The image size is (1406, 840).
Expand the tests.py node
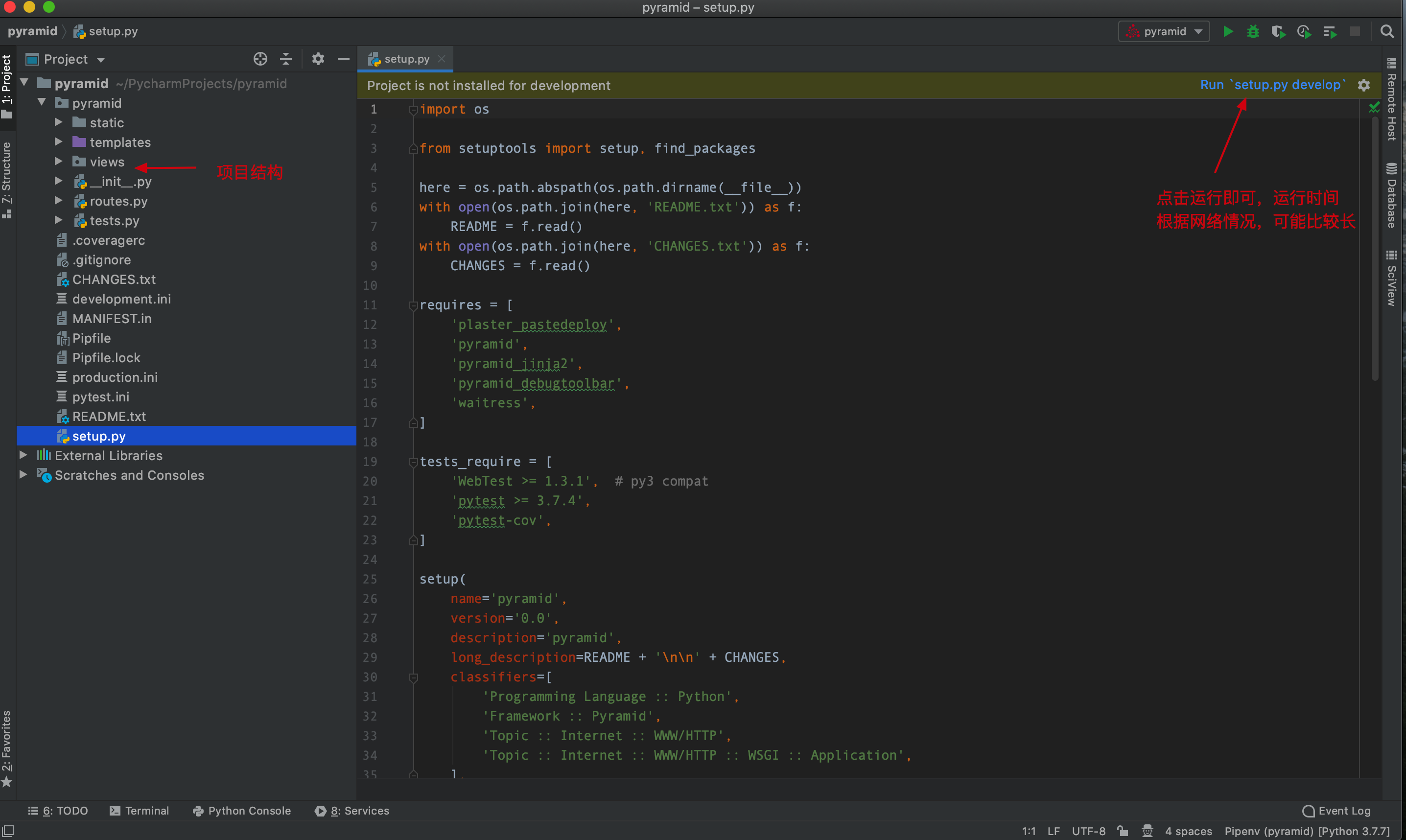tap(58, 220)
